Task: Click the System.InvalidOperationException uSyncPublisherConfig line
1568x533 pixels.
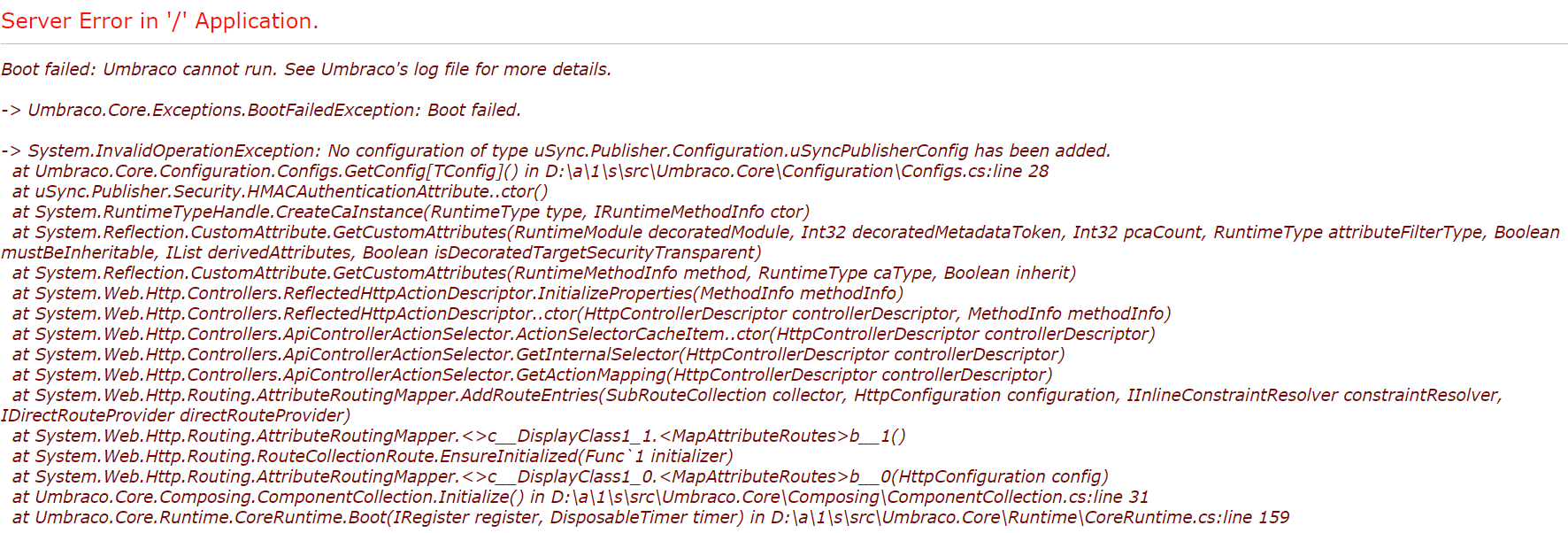Action: pyautogui.click(x=556, y=151)
